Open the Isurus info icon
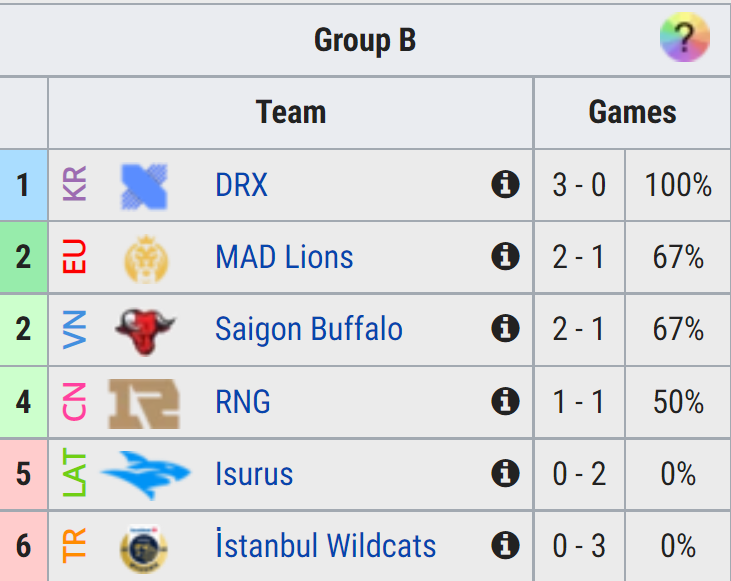 505,473
